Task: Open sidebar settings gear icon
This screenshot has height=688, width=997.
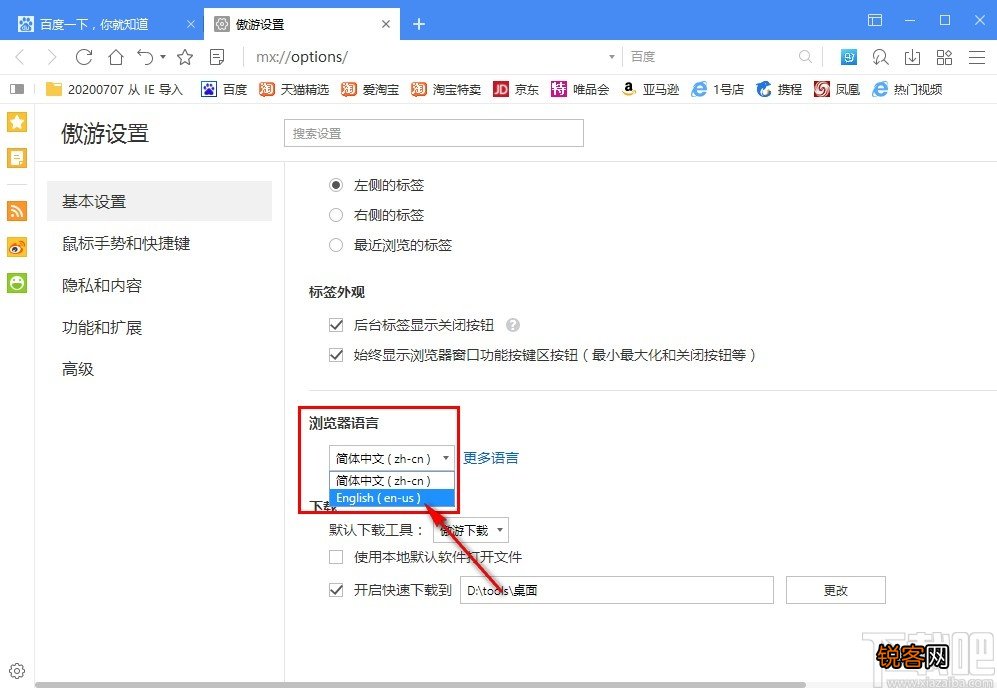Action: [17, 671]
